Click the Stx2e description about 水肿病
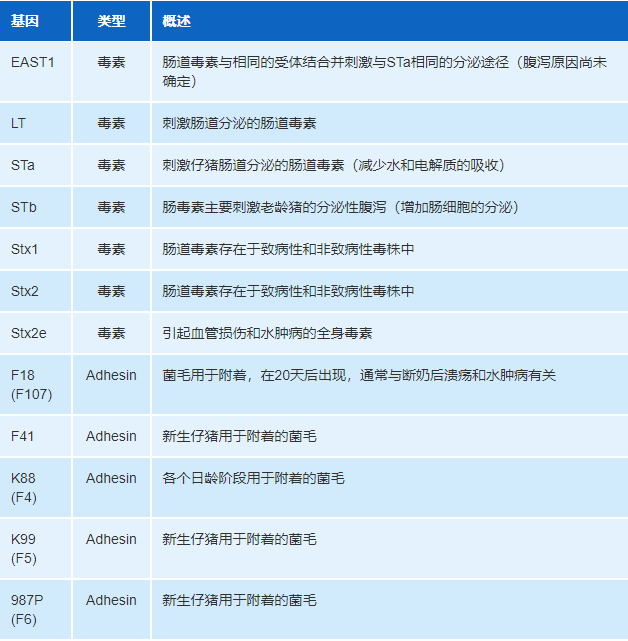628x641 pixels. pos(267,334)
